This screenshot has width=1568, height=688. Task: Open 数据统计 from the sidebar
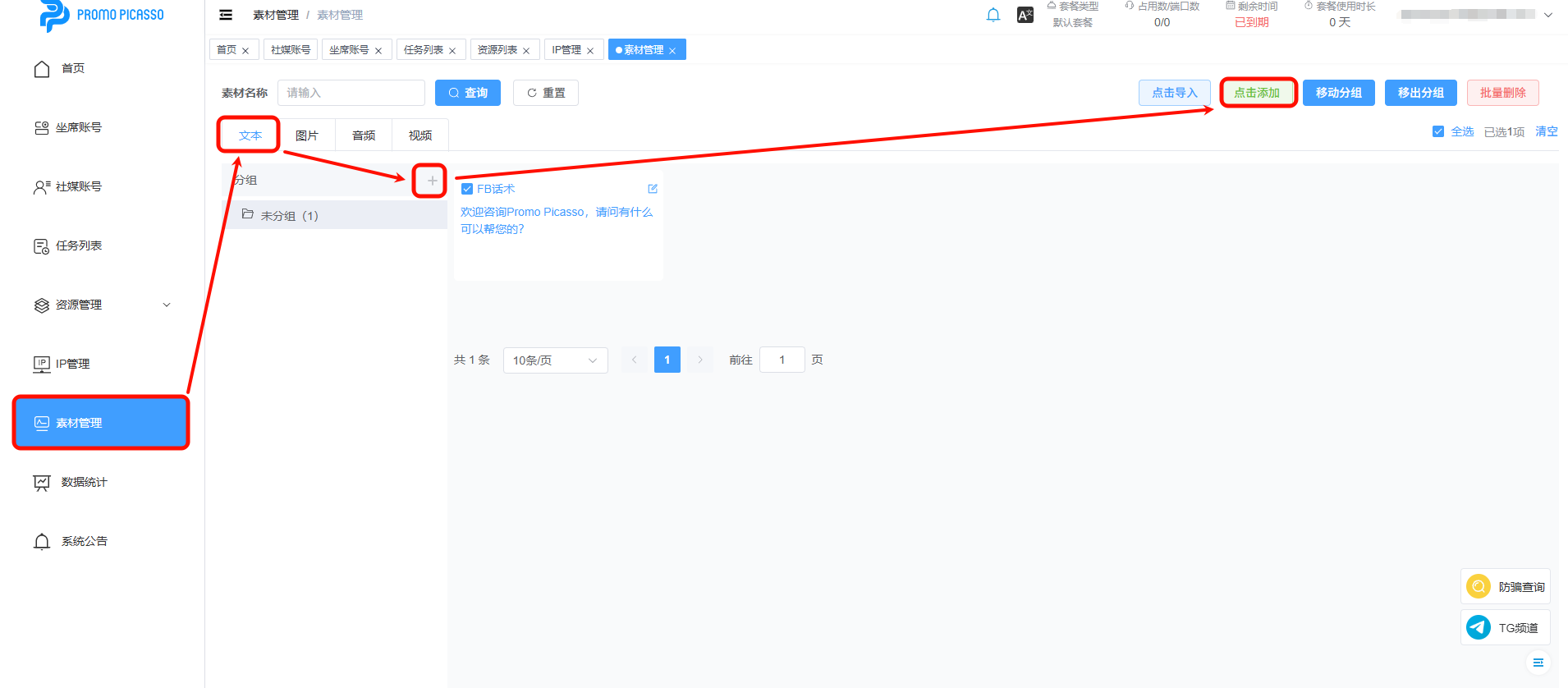point(84,482)
